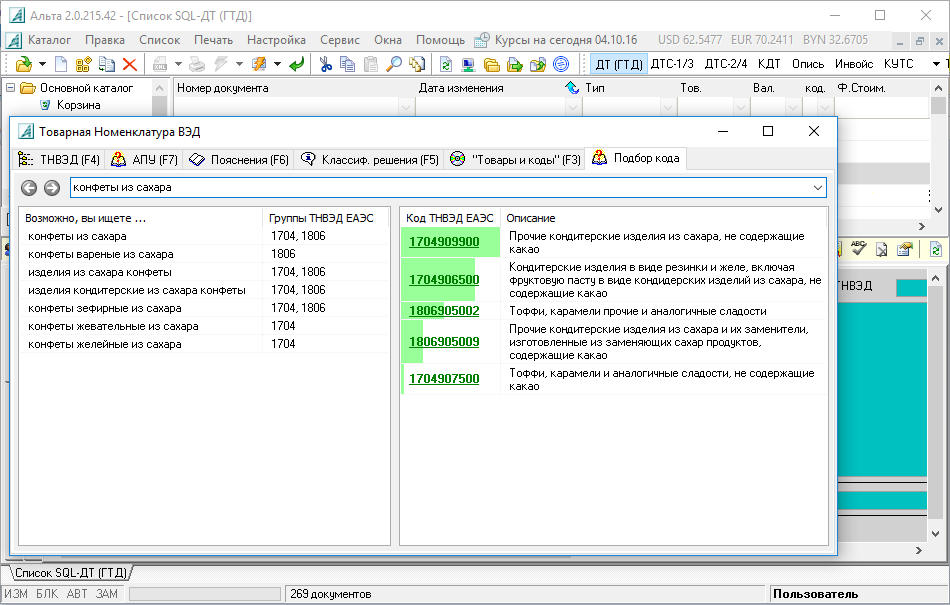
Task: Click the forward arrow in code search
Action: point(51,188)
